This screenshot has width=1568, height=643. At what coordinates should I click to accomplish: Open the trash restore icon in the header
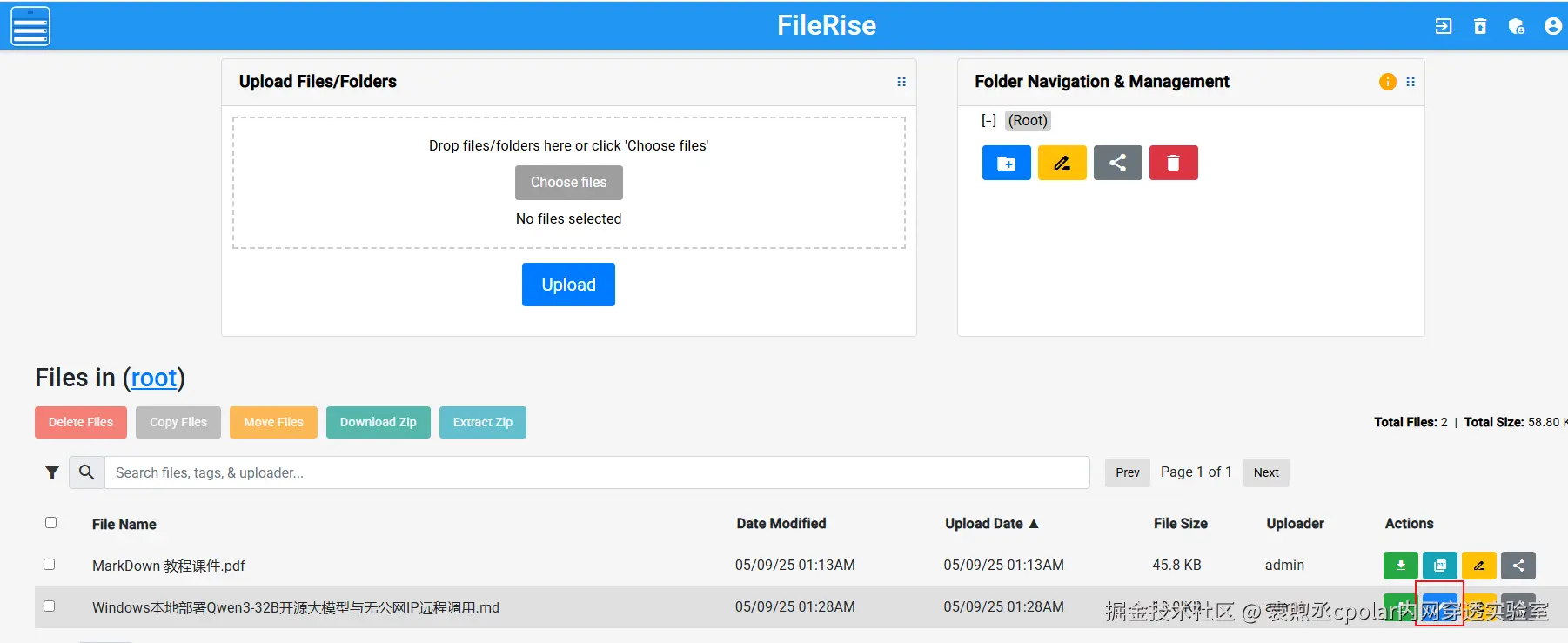coord(1480,26)
